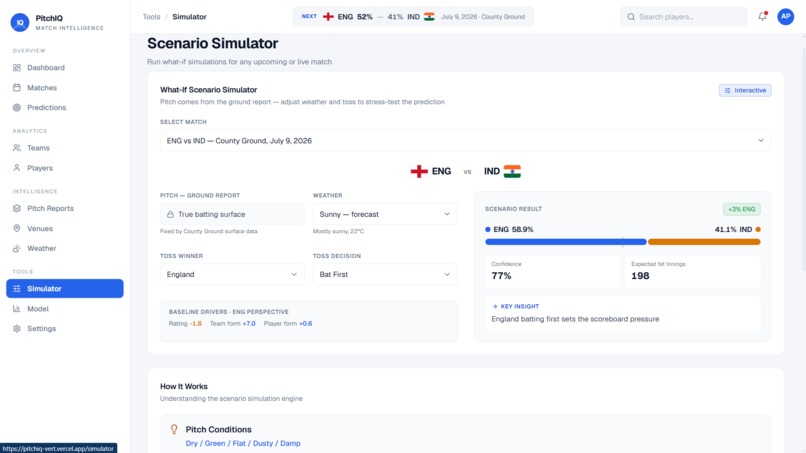806x453 pixels.
Task: Click 'Fixed by County Ground surface data' note
Action: click(x=209, y=231)
